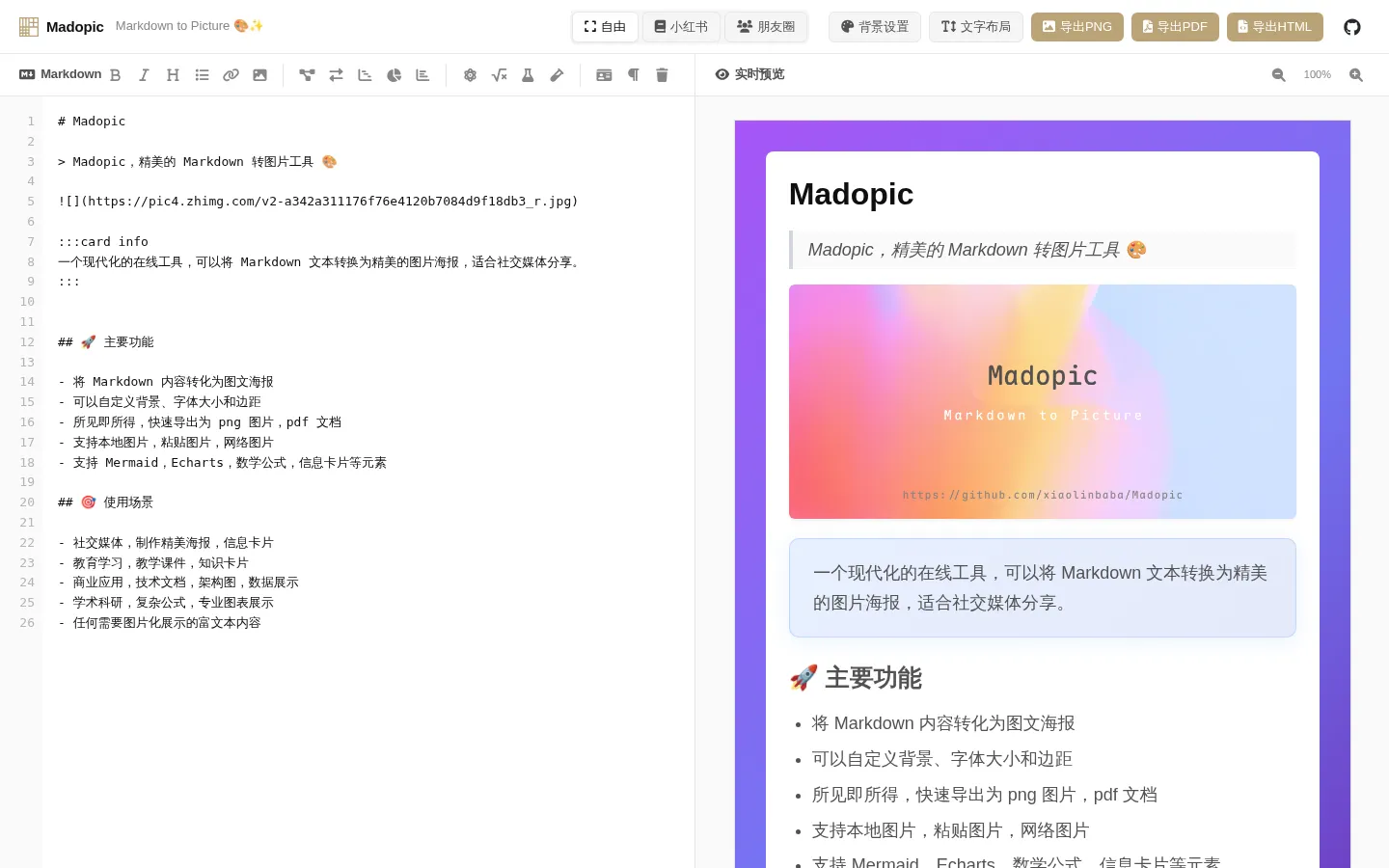The image size is (1389, 868).
Task: Click the preview title 'Madopic' heading
Action: pyautogui.click(x=851, y=194)
